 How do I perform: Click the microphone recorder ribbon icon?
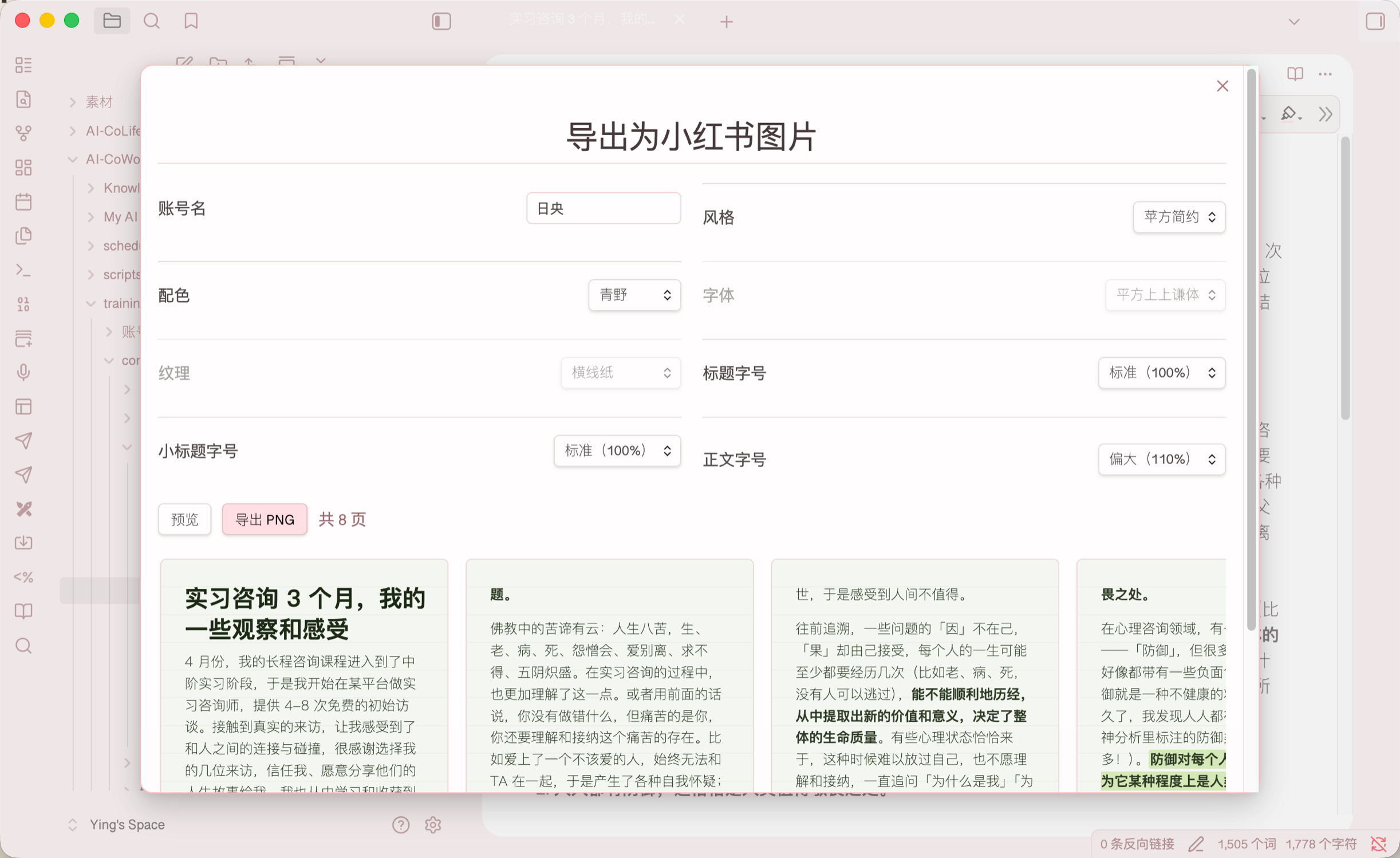pos(23,372)
